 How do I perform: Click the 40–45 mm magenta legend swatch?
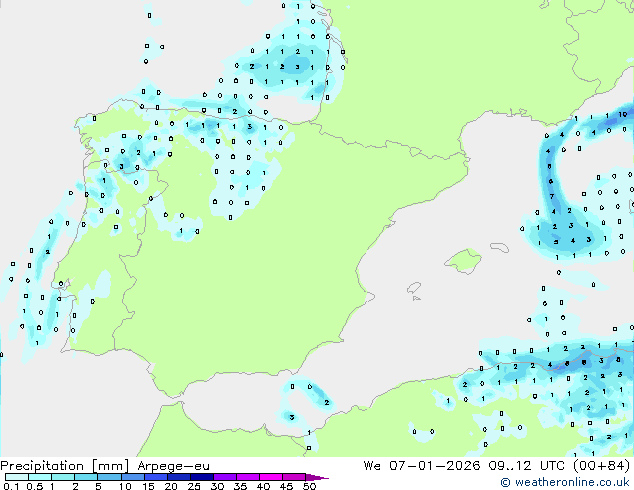click(x=271, y=477)
